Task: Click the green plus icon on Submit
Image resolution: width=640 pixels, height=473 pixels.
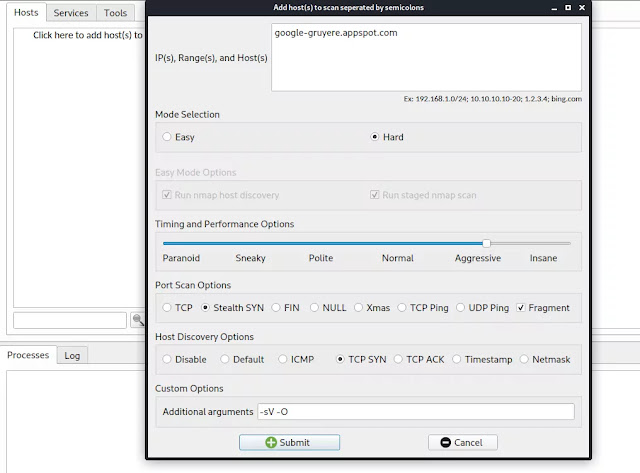Action: click(x=271, y=442)
